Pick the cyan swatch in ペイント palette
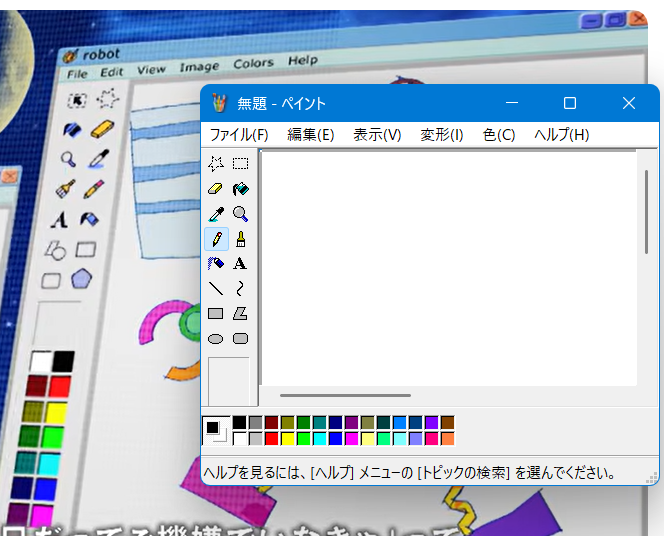Viewport: 664px width, 536px height. tap(320, 439)
